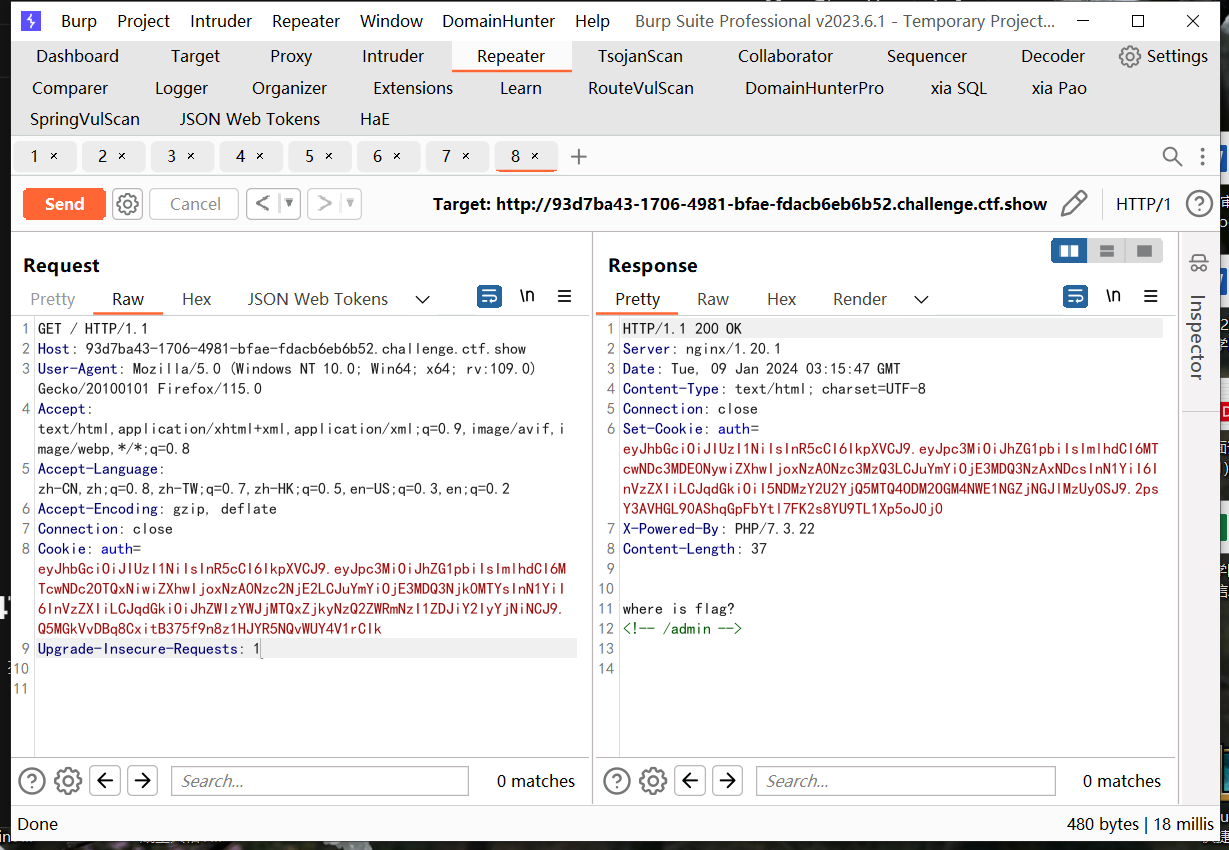This screenshot has width=1229, height=850.
Task: Click the response Inspector label
Action: click(1197, 337)
